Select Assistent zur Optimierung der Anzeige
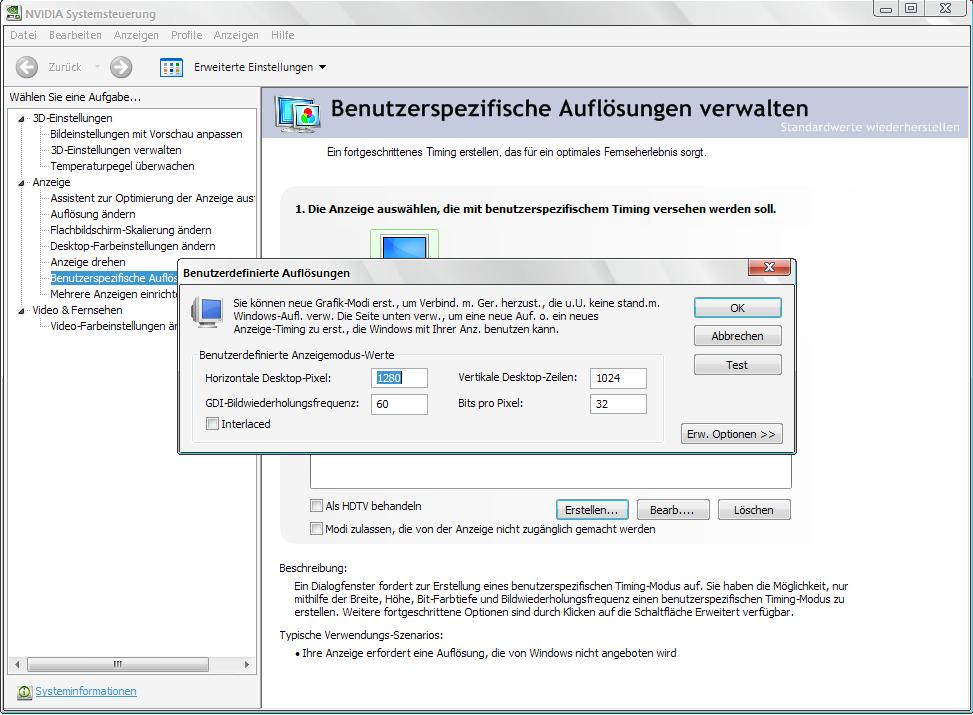Screen dimensions: 973x715 point(152,198)
